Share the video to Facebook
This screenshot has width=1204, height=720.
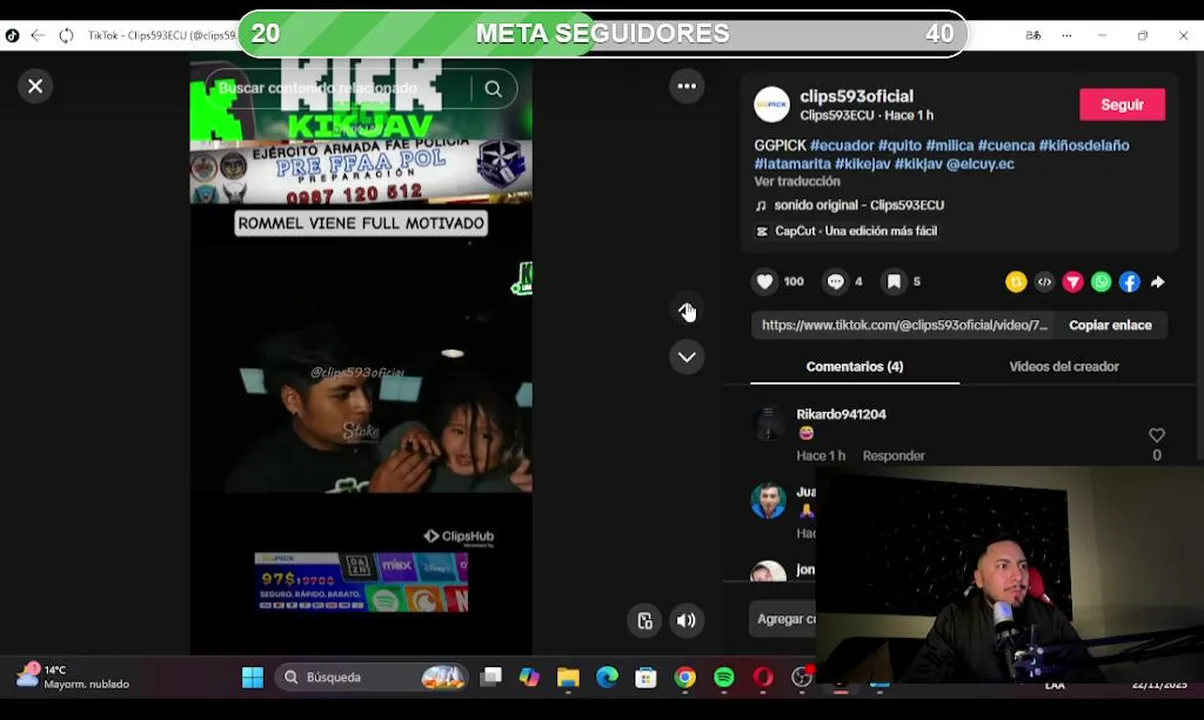(1129, 282)
